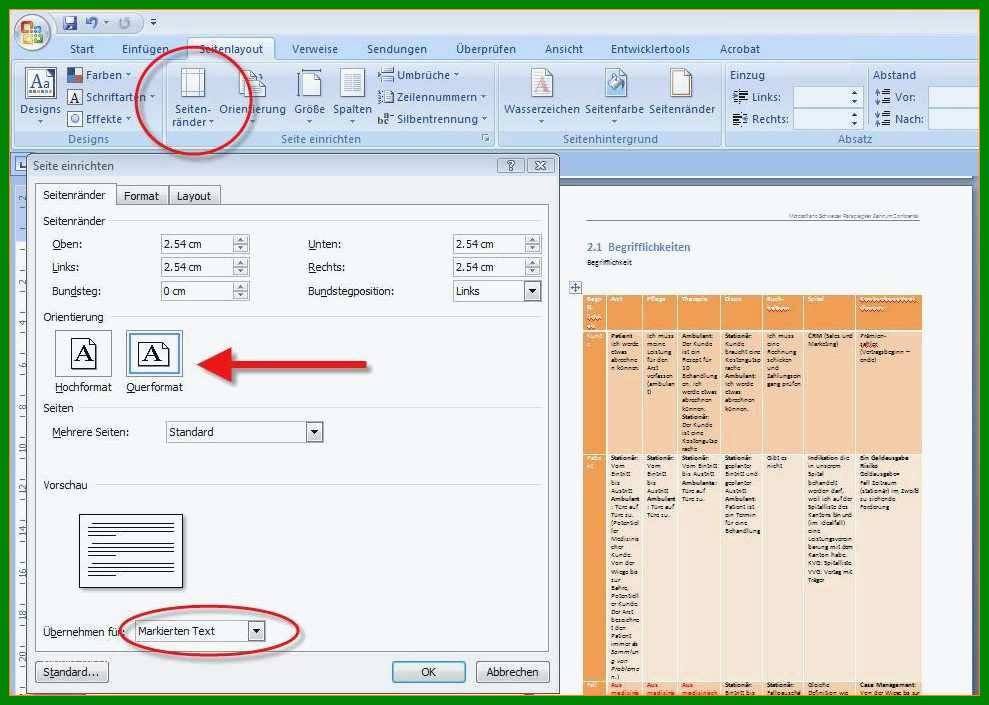The width and height of the screenshot is (989, 705).
Task: Decrease the Rechts margin value
Action: click(x=532, y=272)
